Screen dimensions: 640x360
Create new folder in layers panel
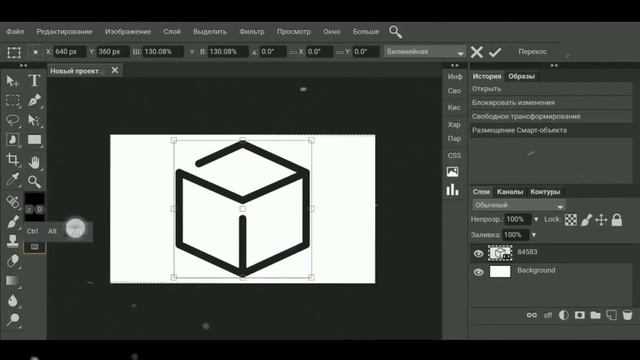[596, 315]
